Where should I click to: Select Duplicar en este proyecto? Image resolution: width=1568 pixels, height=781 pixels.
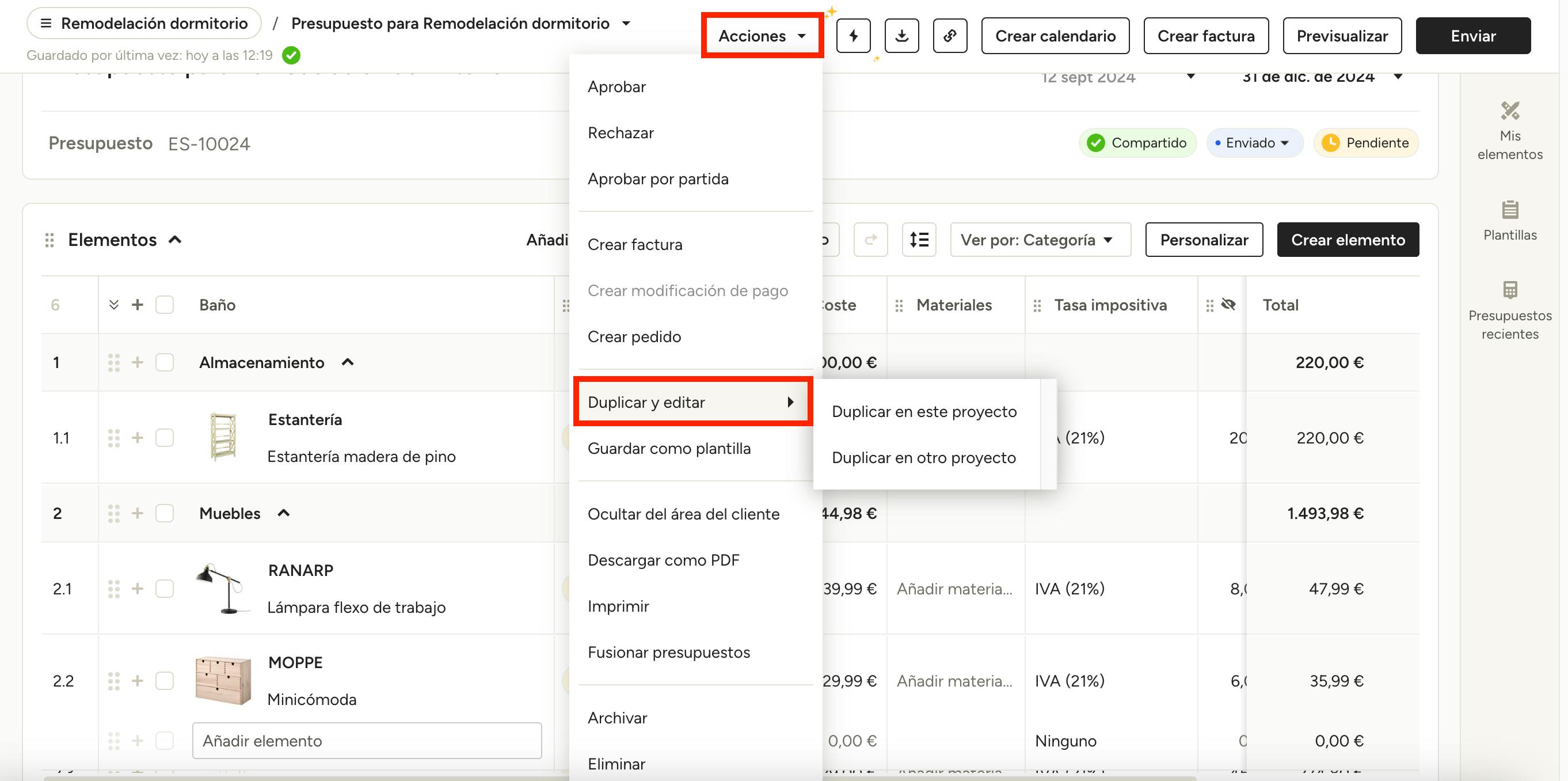923,412
